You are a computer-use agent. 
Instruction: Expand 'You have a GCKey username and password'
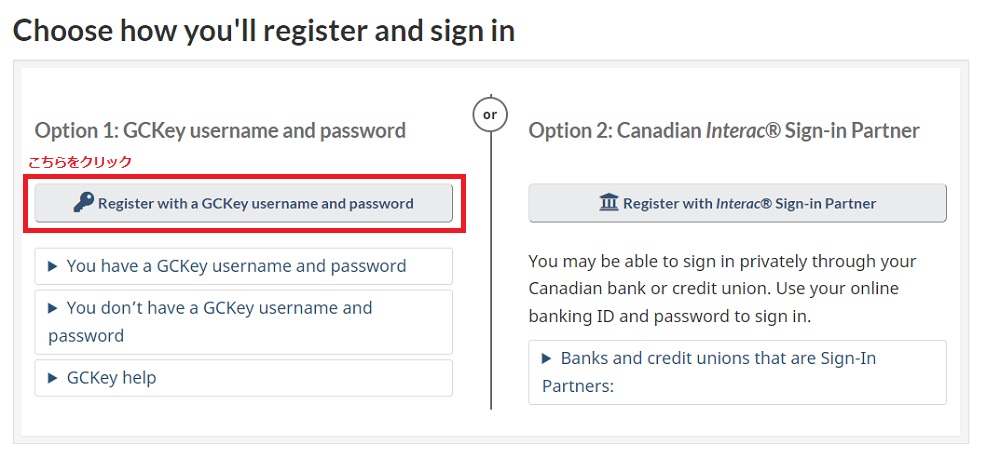click(x=244, y=266)
